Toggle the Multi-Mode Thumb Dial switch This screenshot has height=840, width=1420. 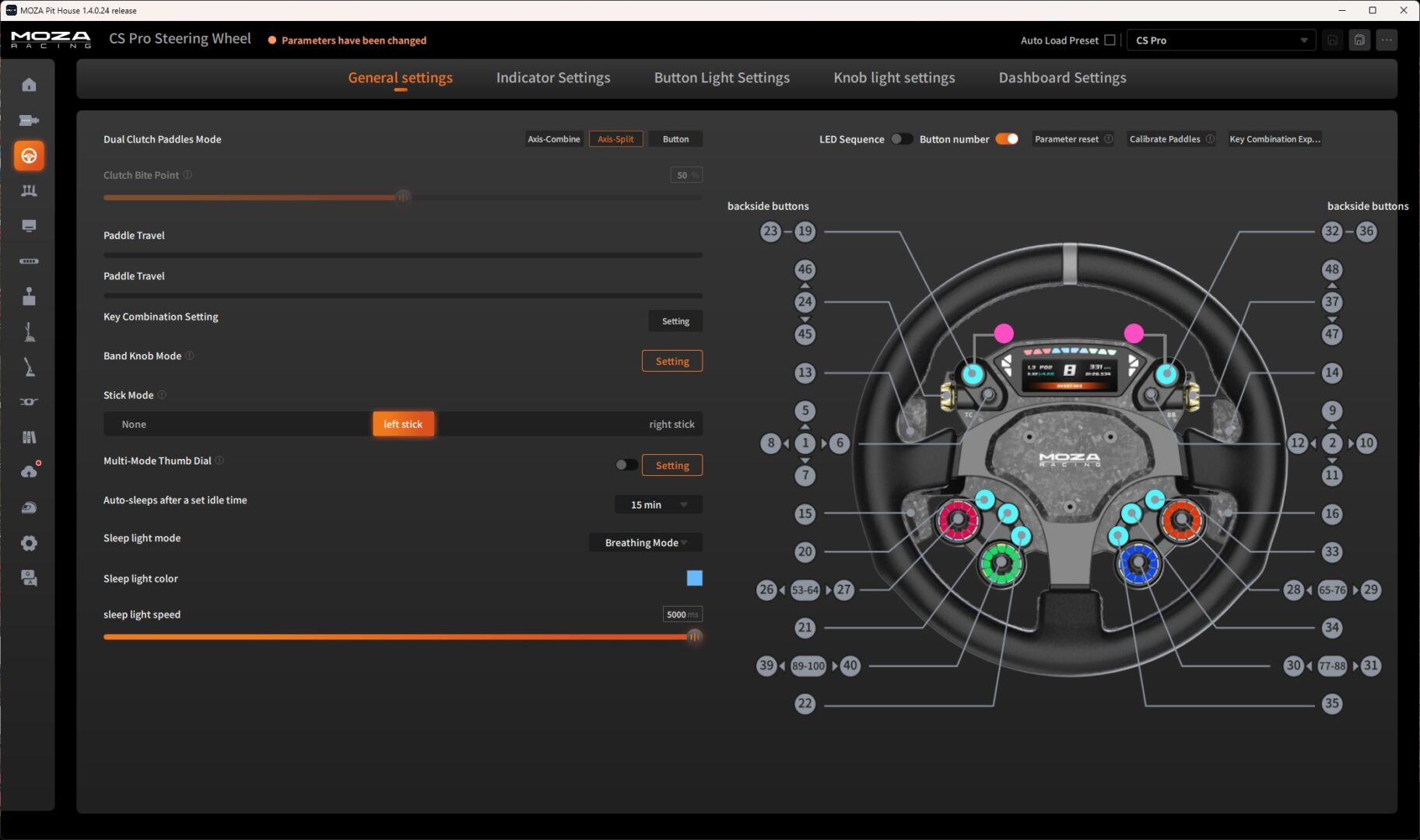pos(626,465)
